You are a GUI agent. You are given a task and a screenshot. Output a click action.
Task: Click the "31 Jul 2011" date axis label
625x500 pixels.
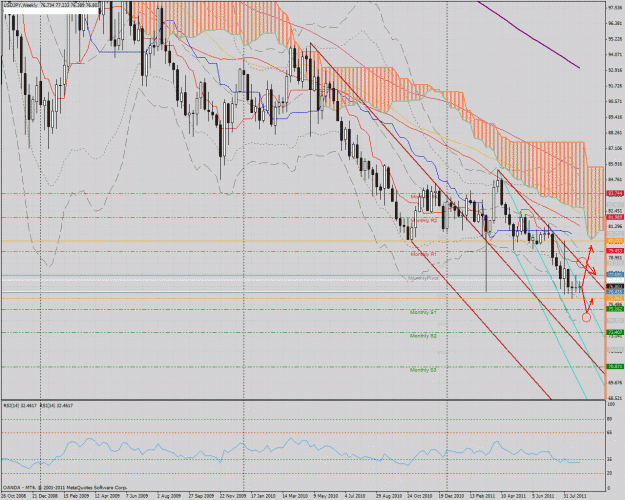pos(575,496)
